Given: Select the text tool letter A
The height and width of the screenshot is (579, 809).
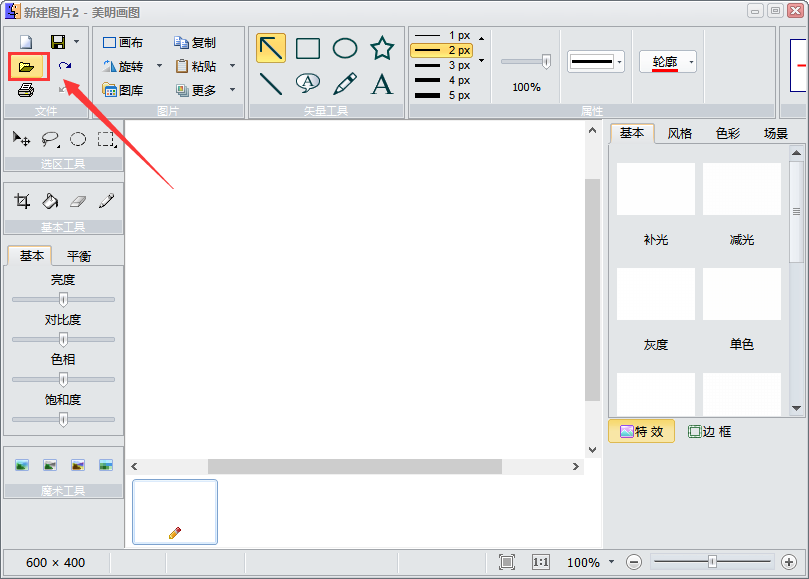Looking at the screenshot, I should click(x=382, y=84).
